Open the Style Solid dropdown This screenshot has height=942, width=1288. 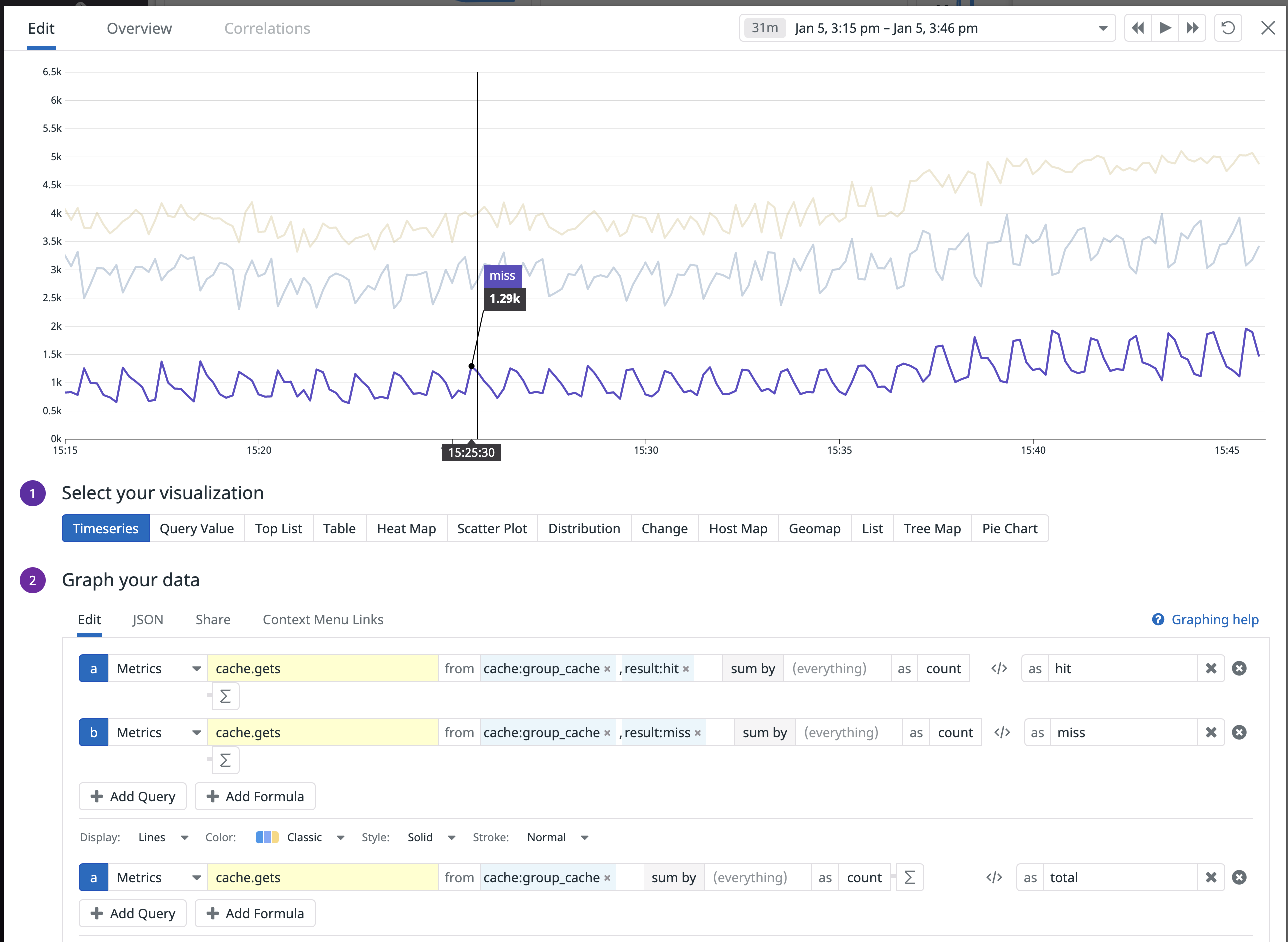pyautogui.click(x=431, y=837)
